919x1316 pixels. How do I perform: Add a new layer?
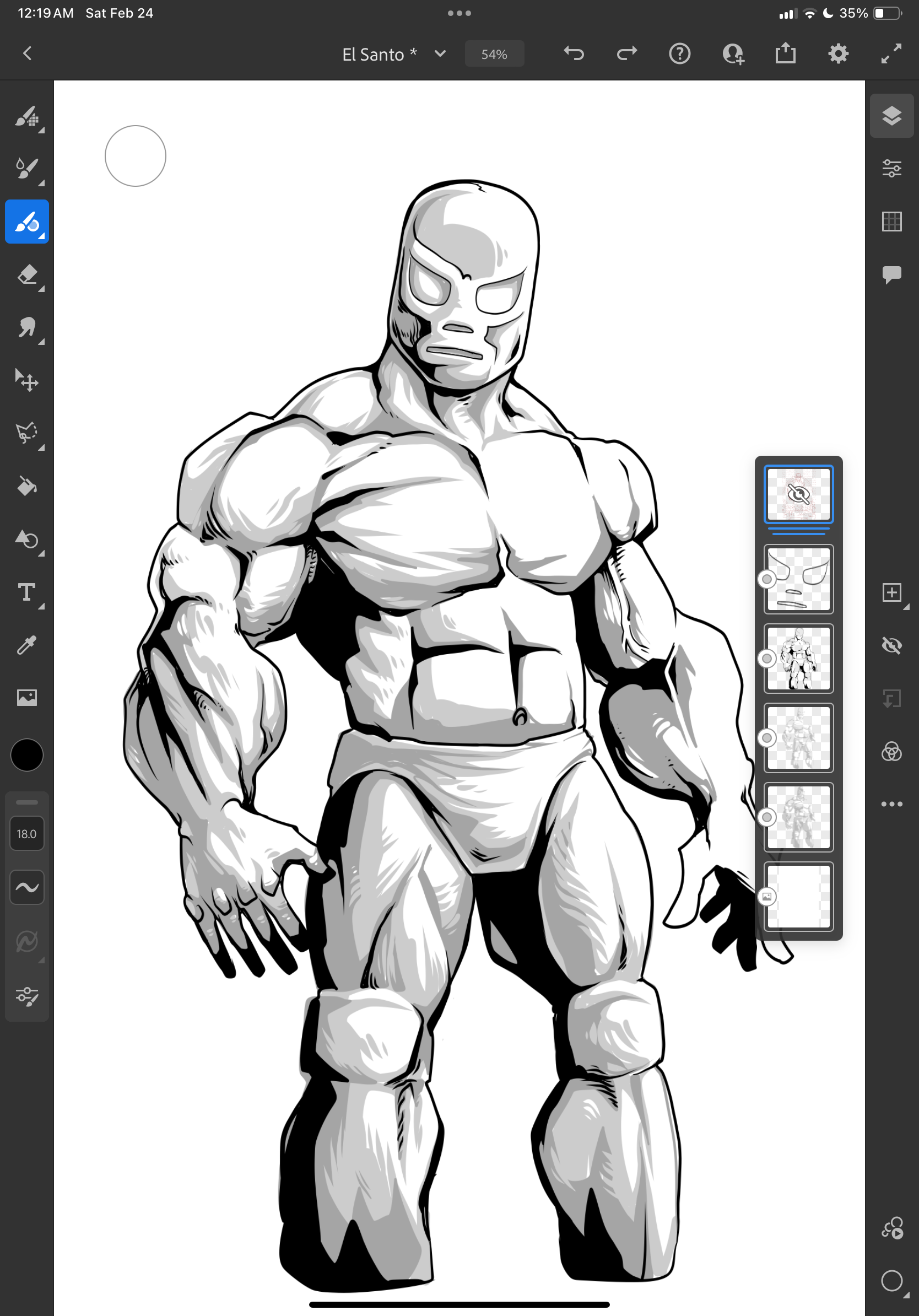point(891,592)
